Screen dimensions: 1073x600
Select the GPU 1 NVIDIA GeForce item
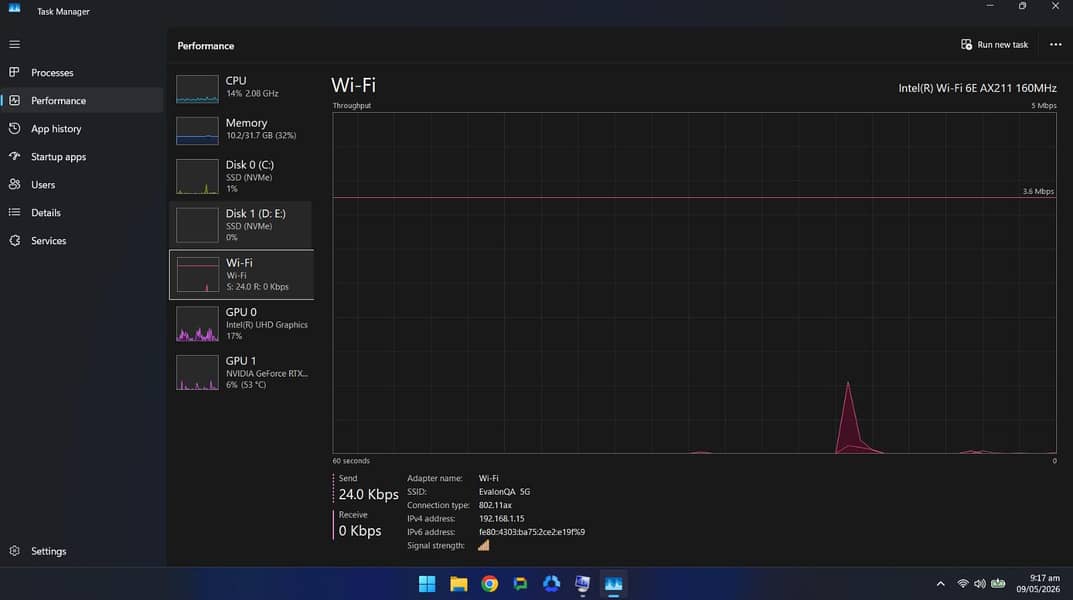tap(242, 372)
